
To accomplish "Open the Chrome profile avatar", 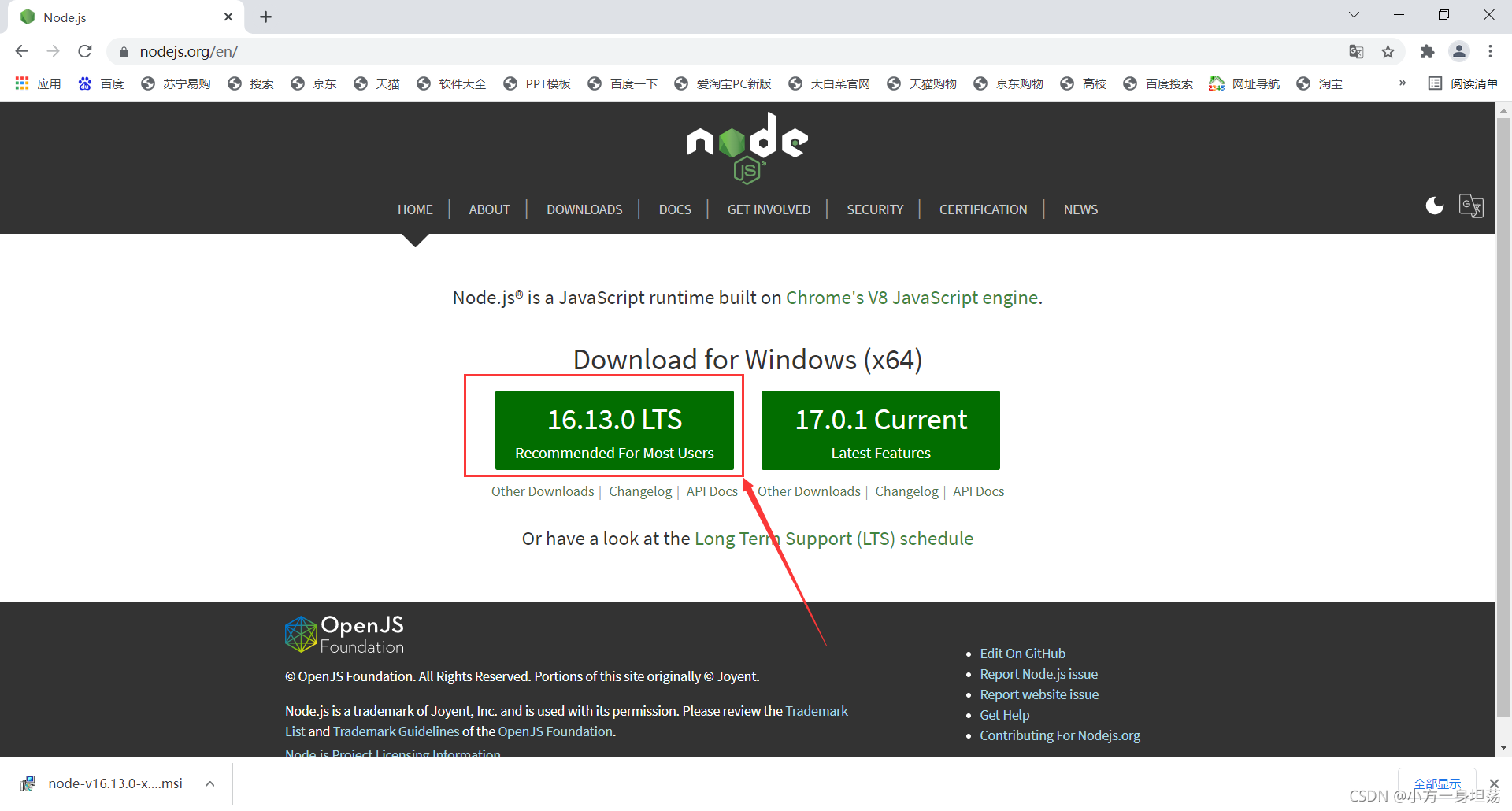I will [x=1459, y=51].
